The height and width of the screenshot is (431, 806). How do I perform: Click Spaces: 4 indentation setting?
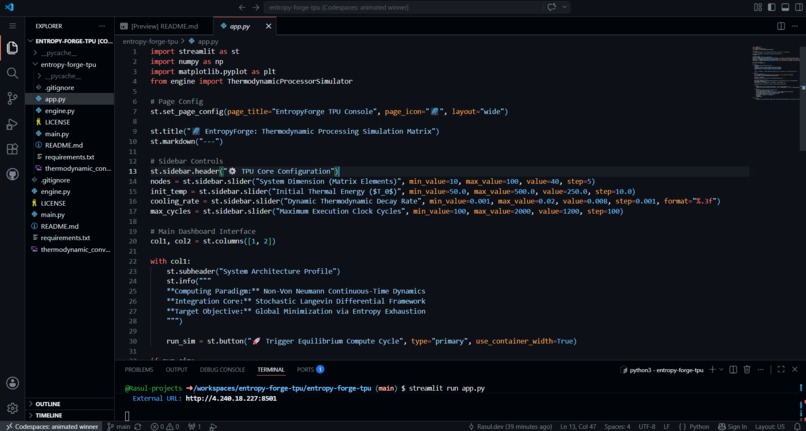coord(617,427)
